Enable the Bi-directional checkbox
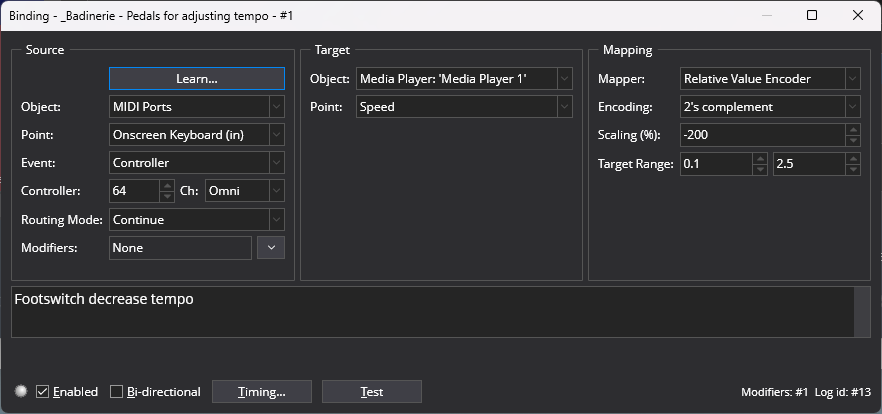The height and width of the screenshot is (414, 882). [x=117, y=391]
